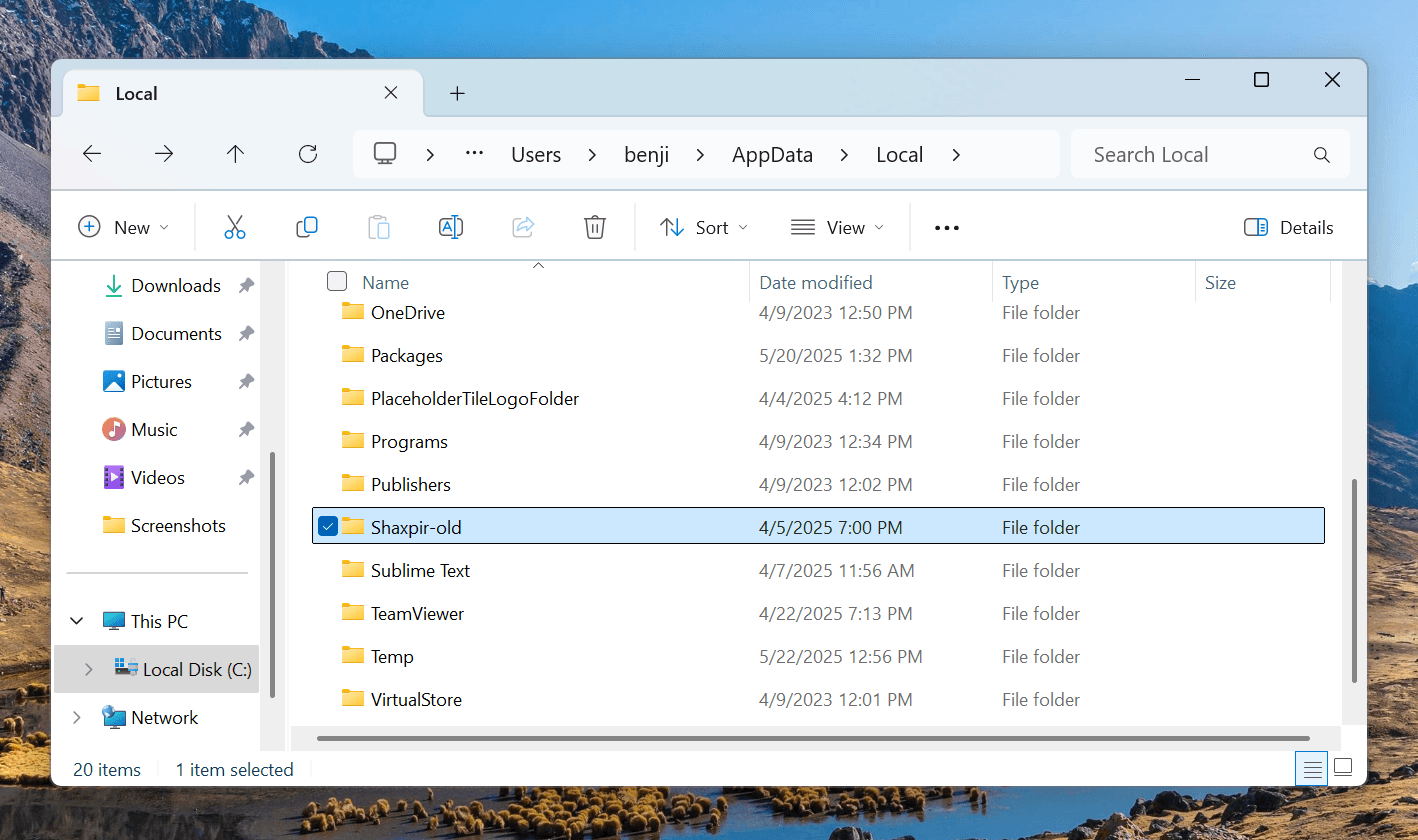Expand the Network tree node
The width and height of the screenshot is (1418, 840).
pos(77,717)
